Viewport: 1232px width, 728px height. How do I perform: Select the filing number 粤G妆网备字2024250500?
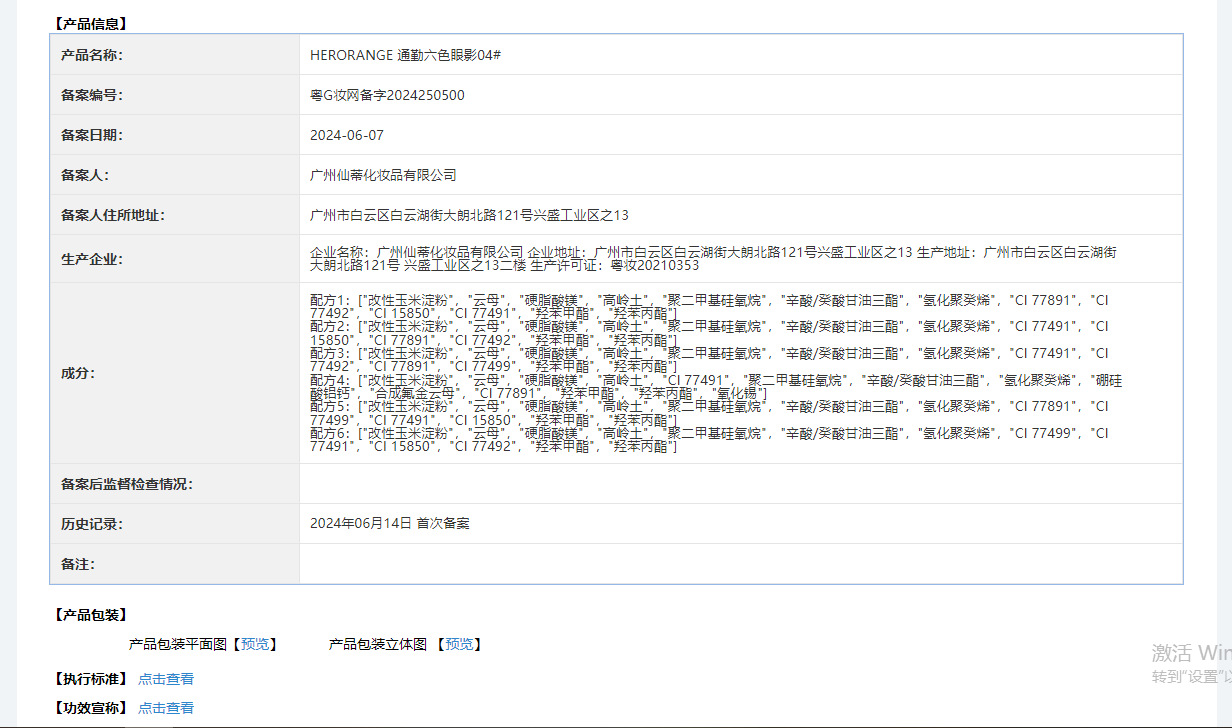(387, 95)
